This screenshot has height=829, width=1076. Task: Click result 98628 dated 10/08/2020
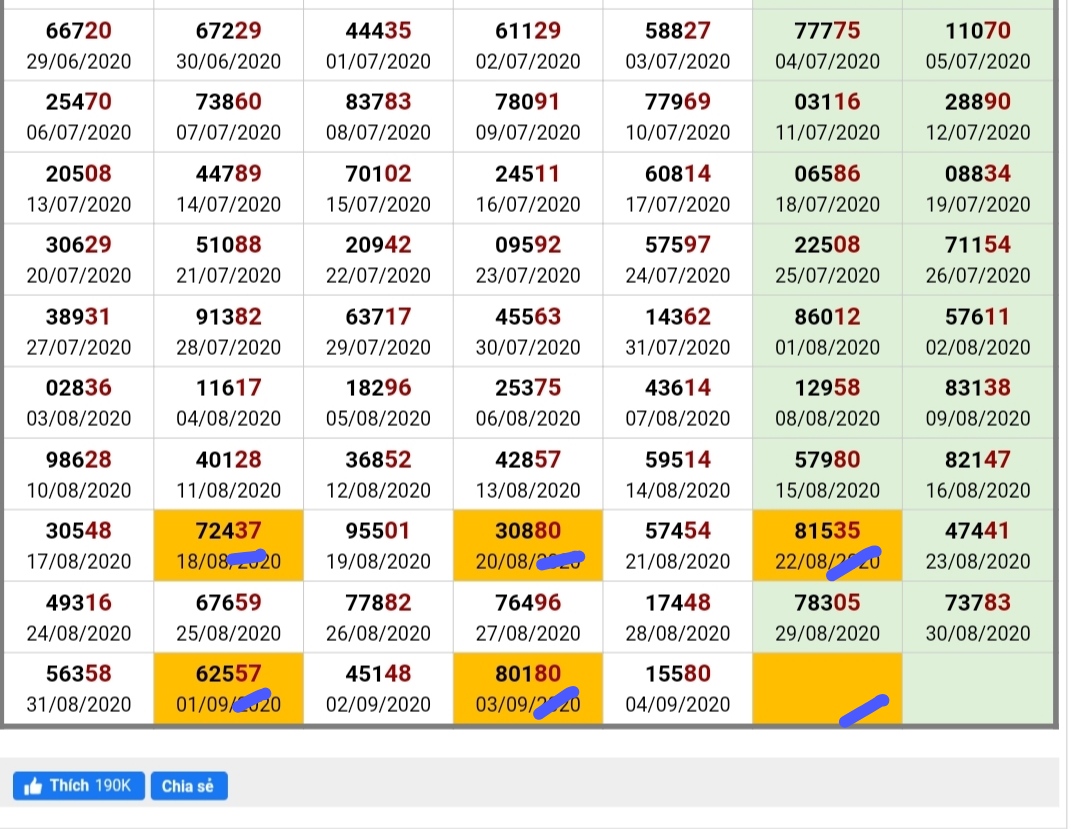point(79,474)
